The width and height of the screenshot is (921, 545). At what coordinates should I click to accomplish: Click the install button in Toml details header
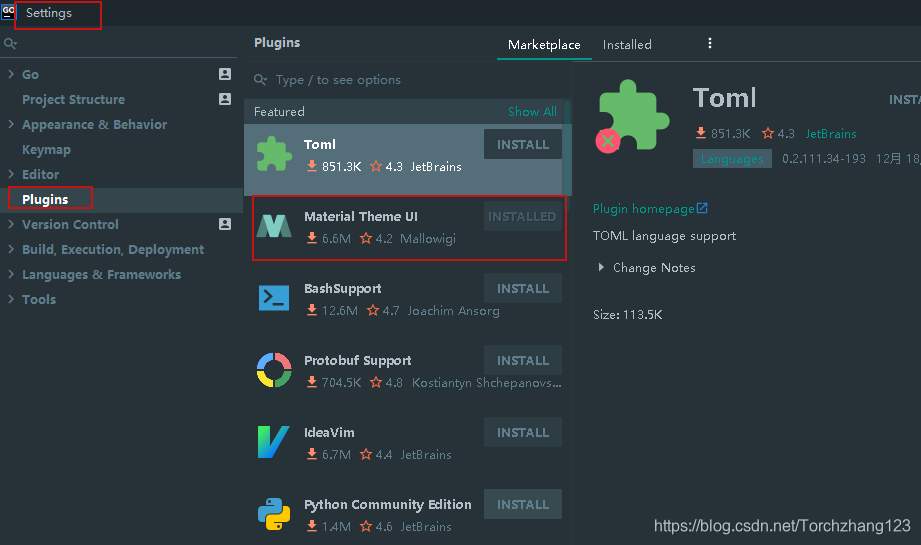click(x=905, y=99)
